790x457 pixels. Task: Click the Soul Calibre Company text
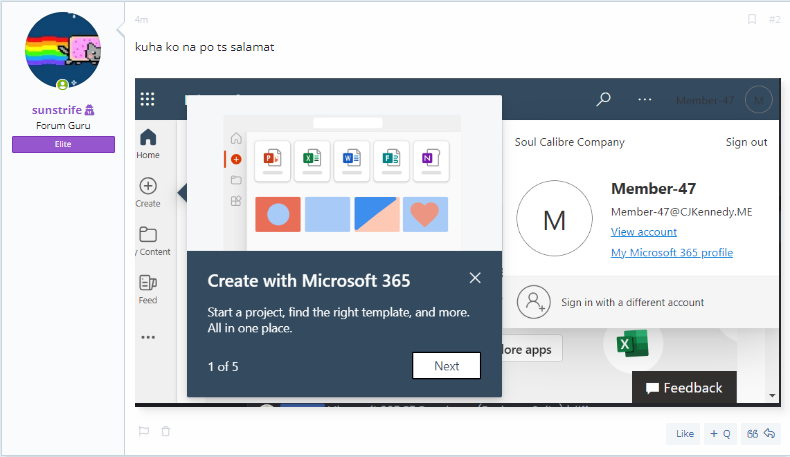[569, 142]
